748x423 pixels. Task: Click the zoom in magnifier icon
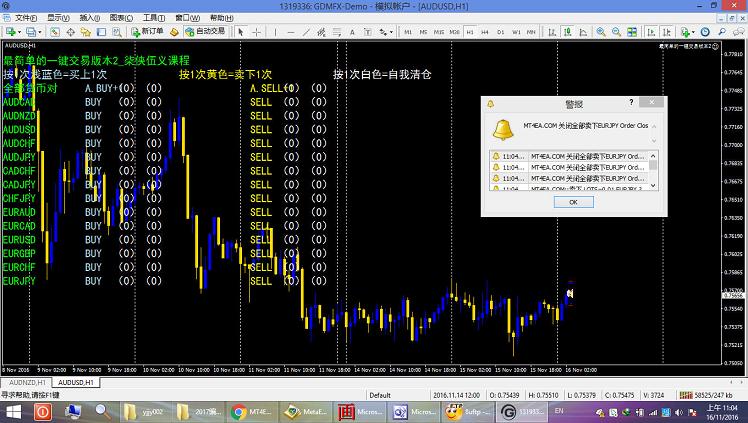tap(601, 32)
